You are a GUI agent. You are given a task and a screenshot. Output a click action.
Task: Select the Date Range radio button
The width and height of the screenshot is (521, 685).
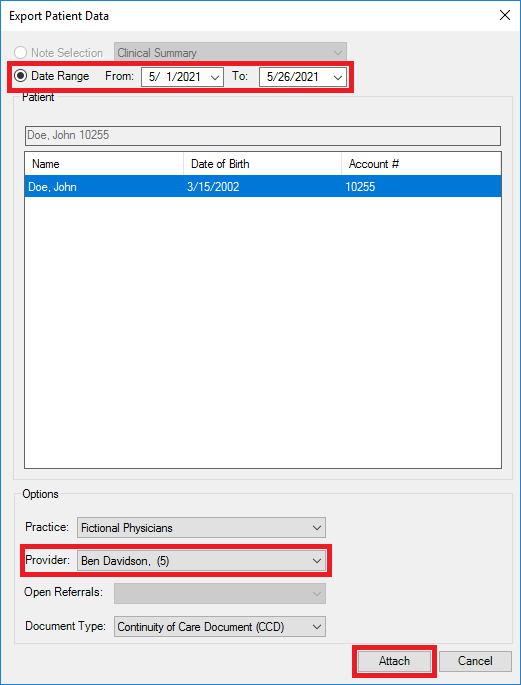click(20, 76)
